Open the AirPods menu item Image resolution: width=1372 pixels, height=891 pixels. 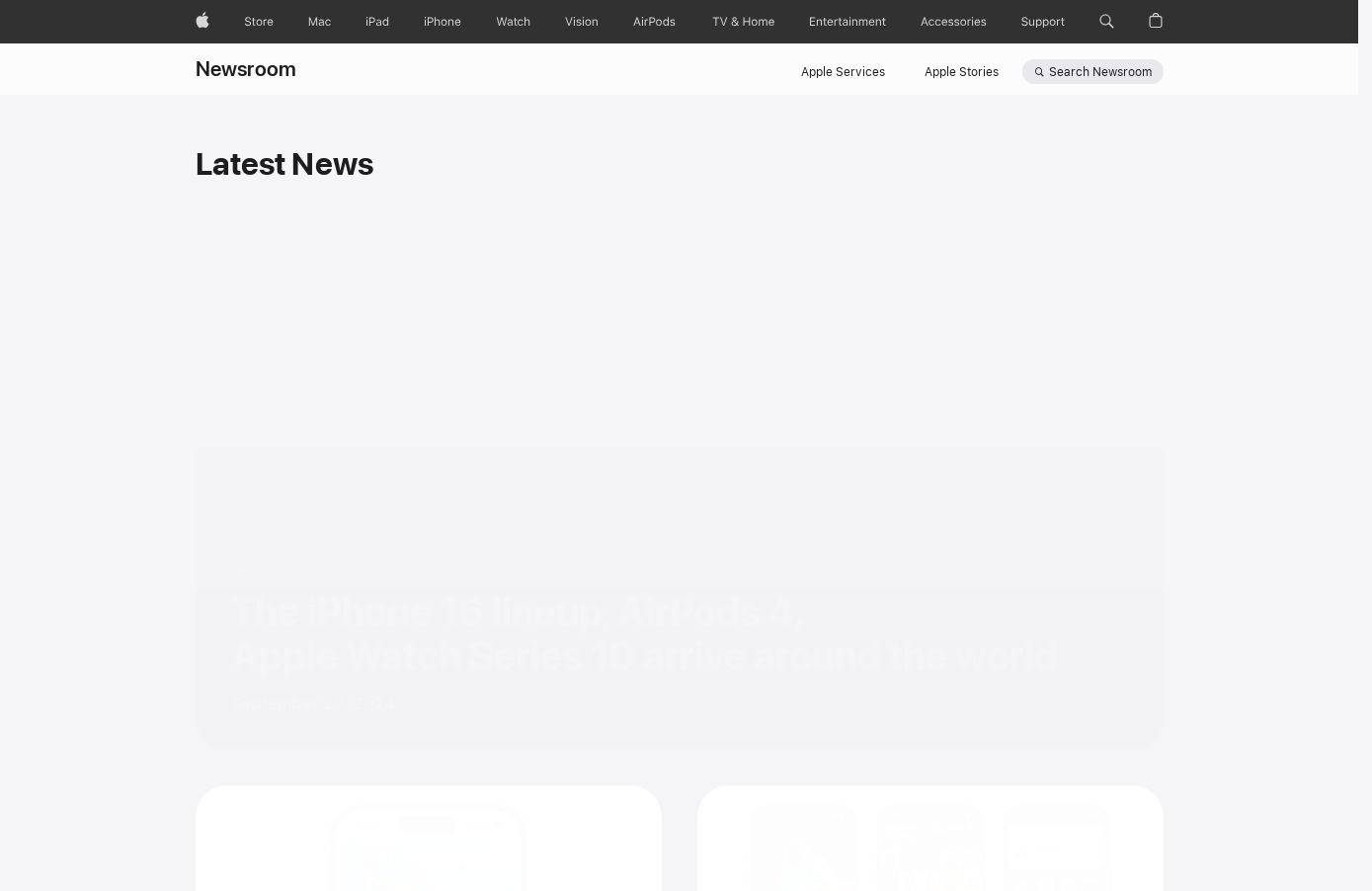[654, 22]
